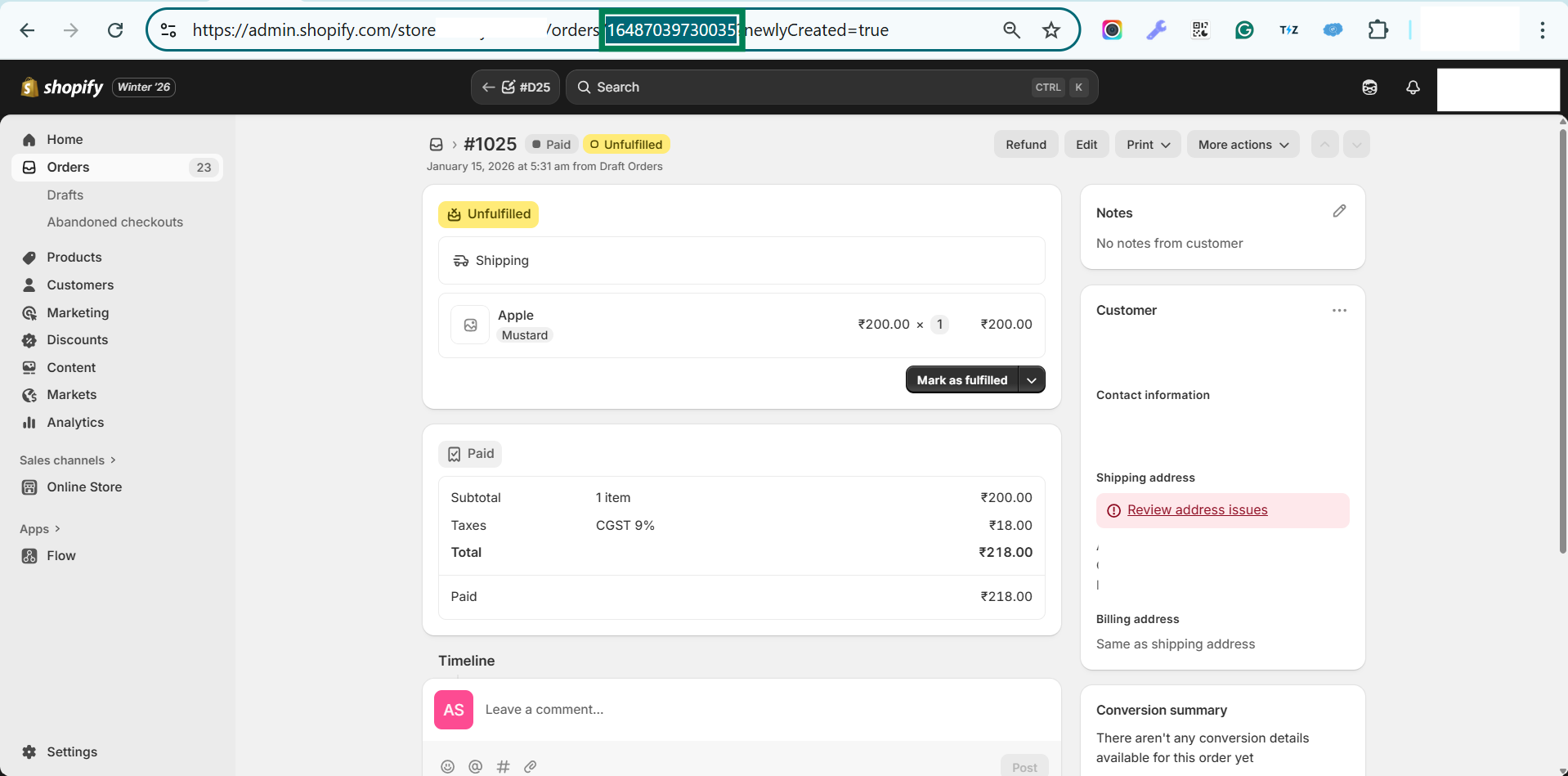This screenshot has width=1568, height=776.
Task: Click the mention @ icon in timeline
Action: pyautogui.click(x=475, y=766)
